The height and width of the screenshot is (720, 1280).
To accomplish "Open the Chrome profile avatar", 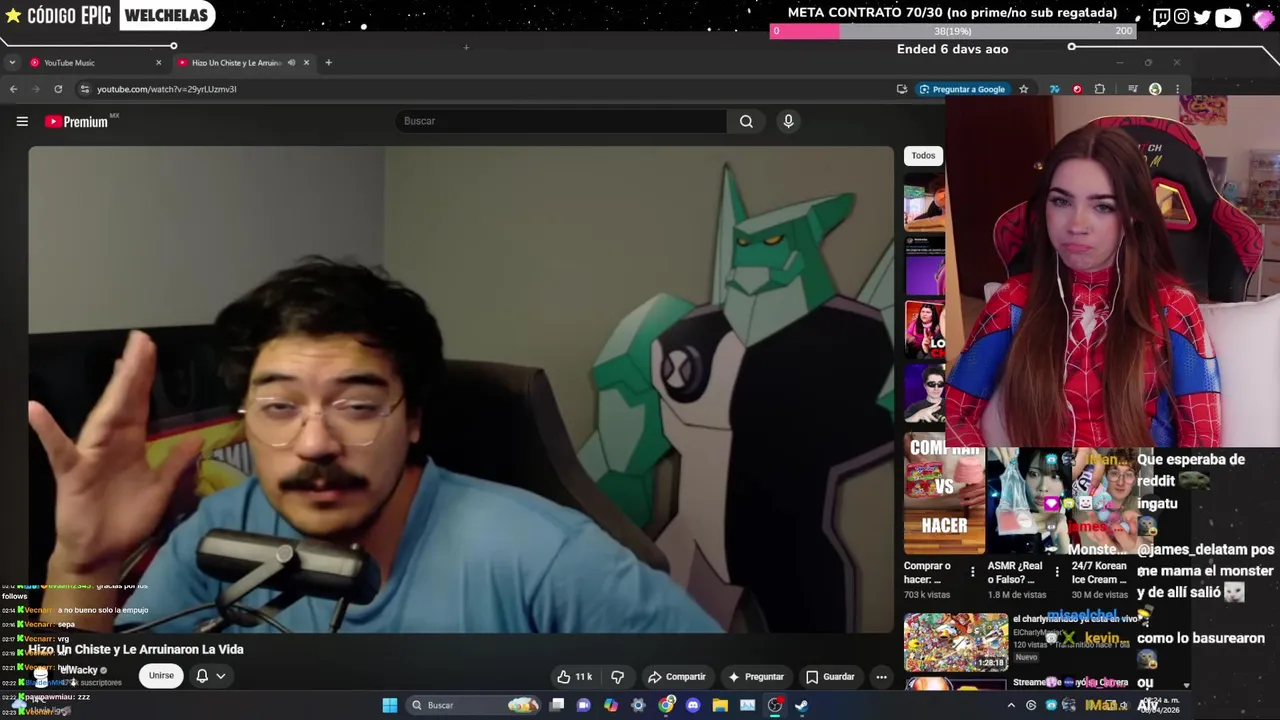I will coord(1155,89).
